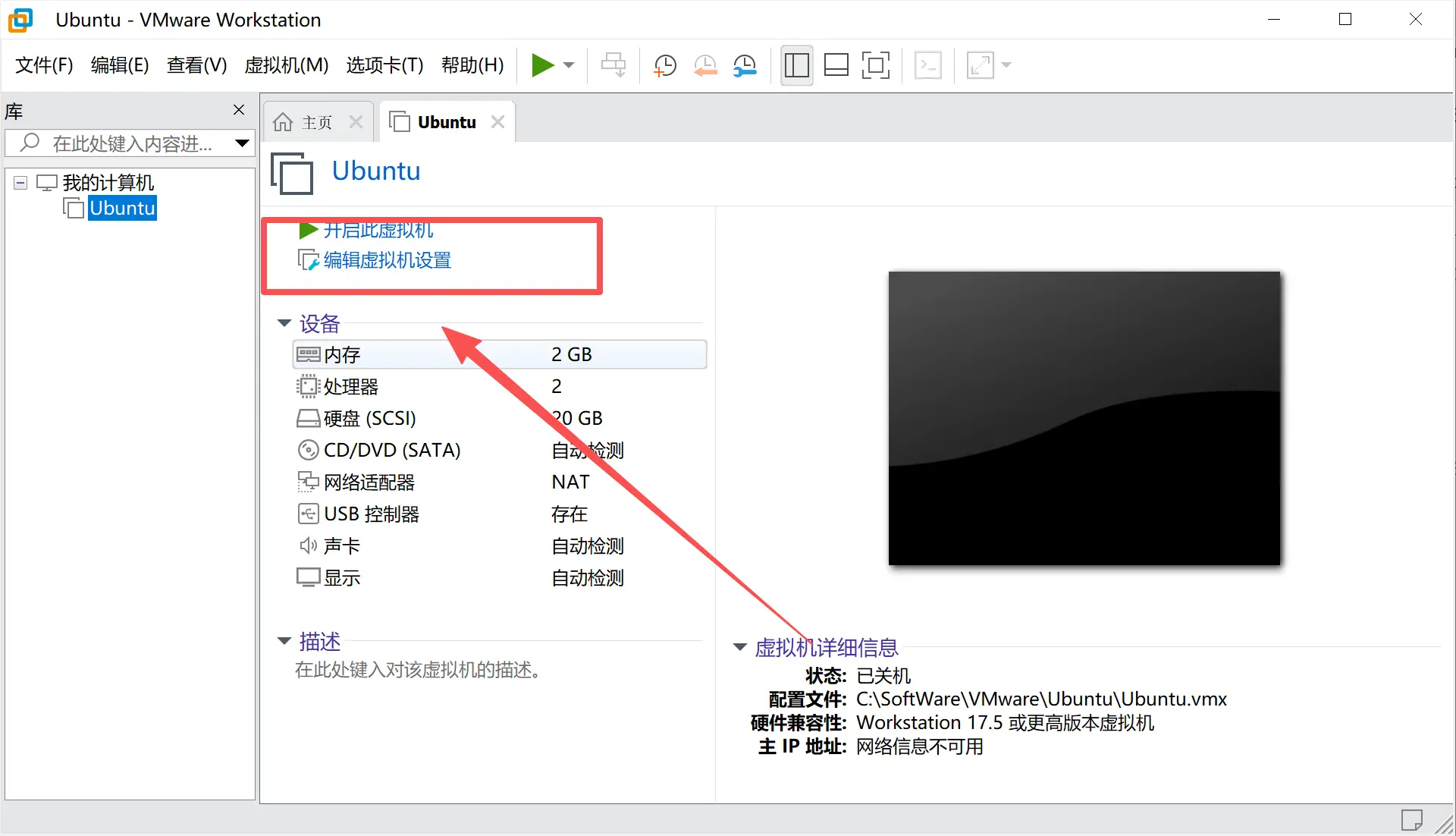Image resolution: width=1456 pixels, height=836 pixels.
Task: Close the 库 library panel
Action: [239, 110]
